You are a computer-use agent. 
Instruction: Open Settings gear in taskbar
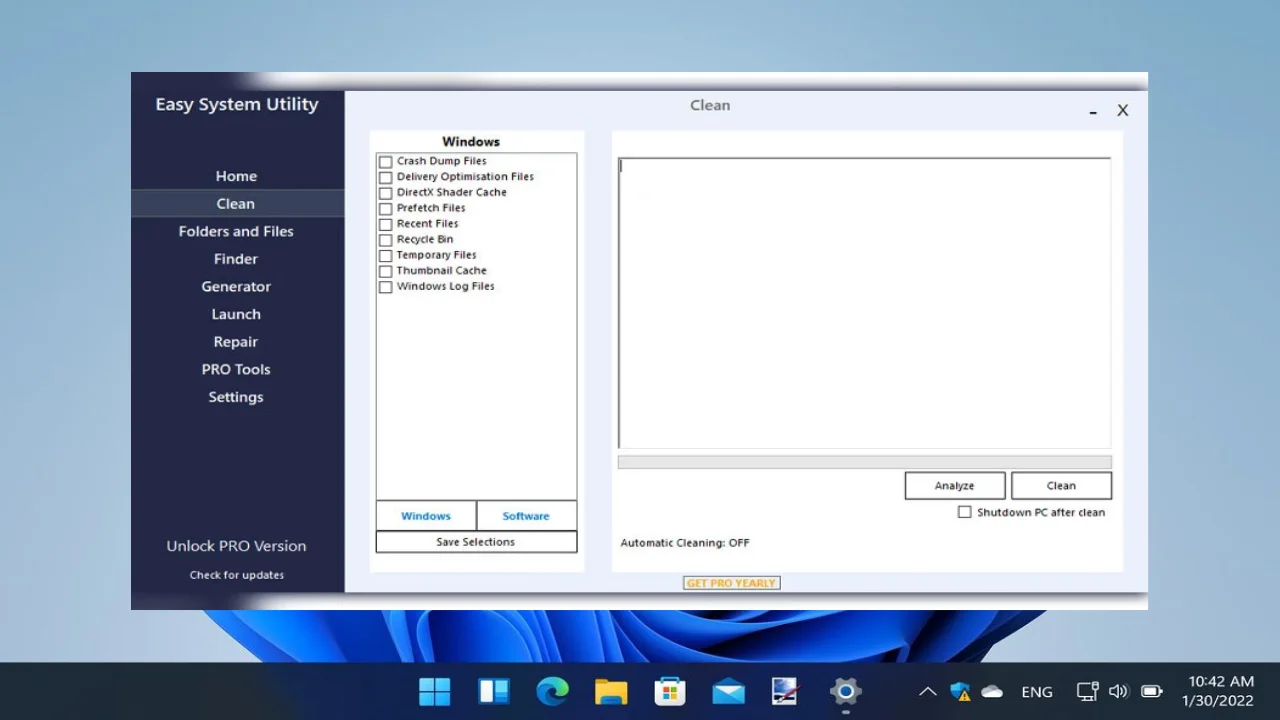(845, 691)
